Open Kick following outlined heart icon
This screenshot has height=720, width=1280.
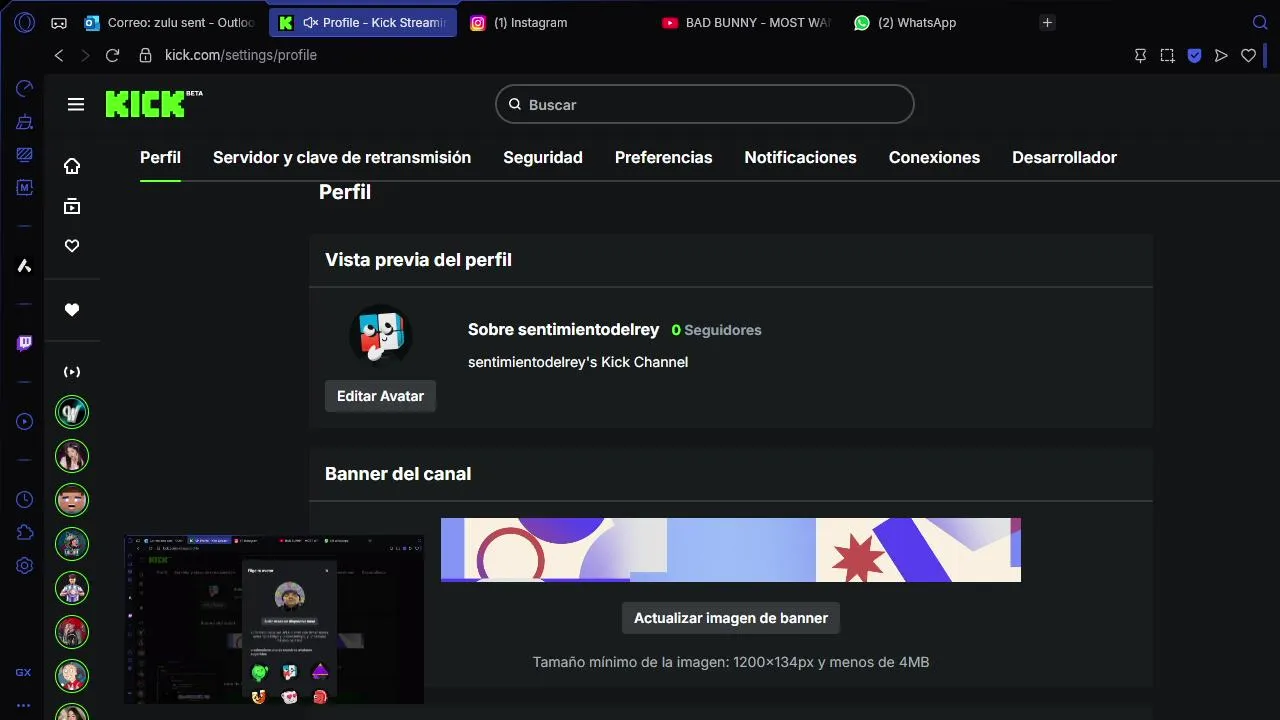[x=72, y=246]
